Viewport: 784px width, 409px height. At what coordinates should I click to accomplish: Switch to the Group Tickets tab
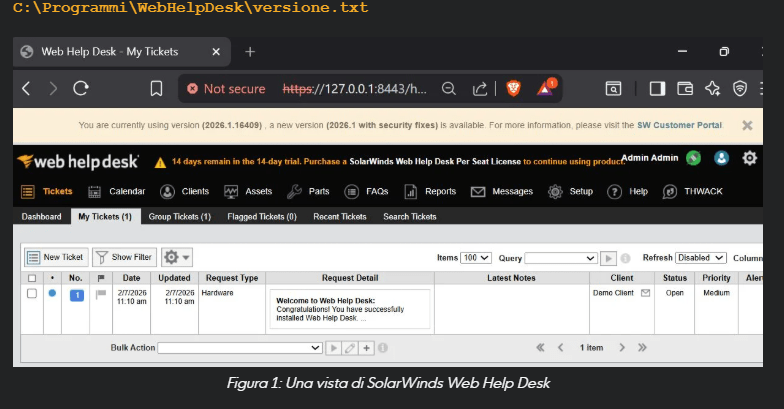[180, 216]
